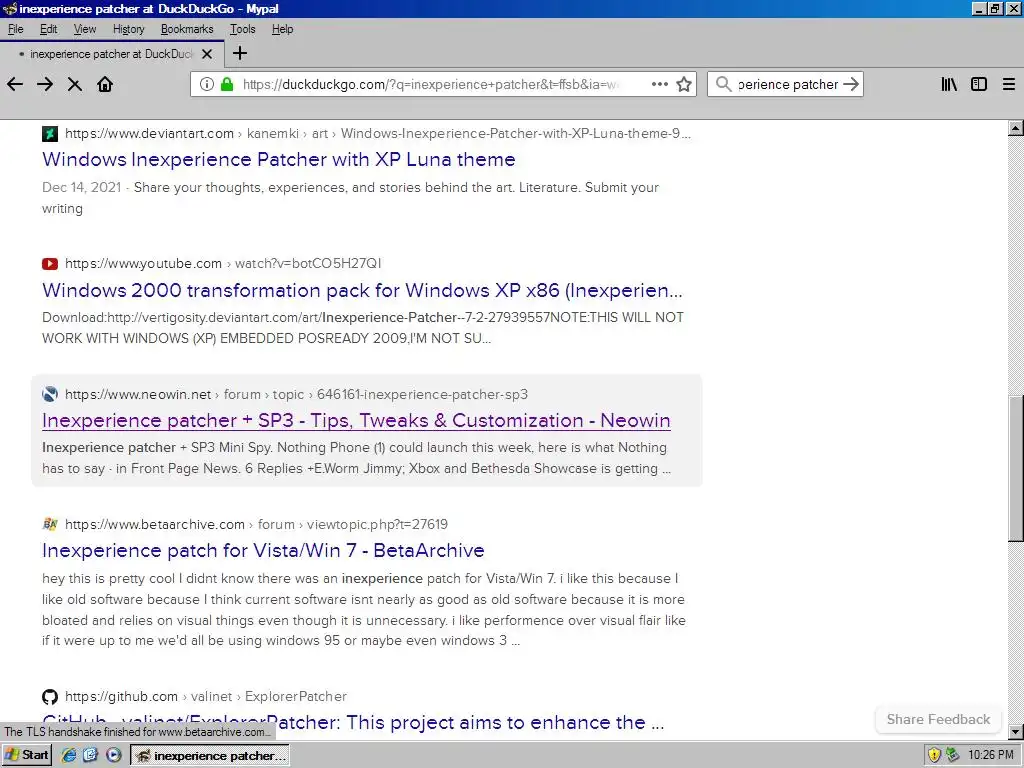Open the File menu
The height and width of the screenshot is (768, 1024).
point(15,29)
